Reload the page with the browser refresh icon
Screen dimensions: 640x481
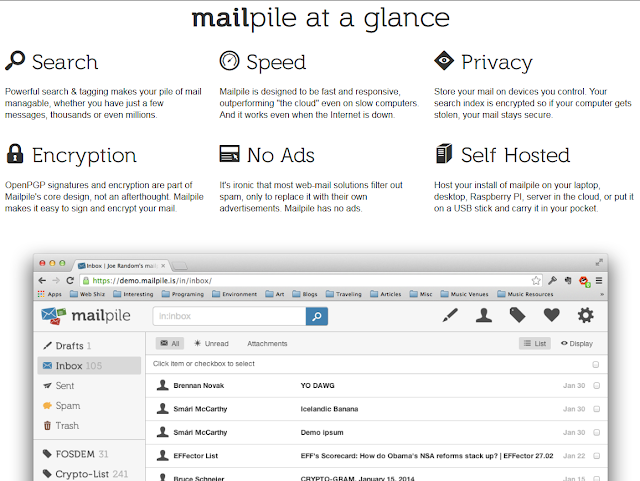click(70, 281)
